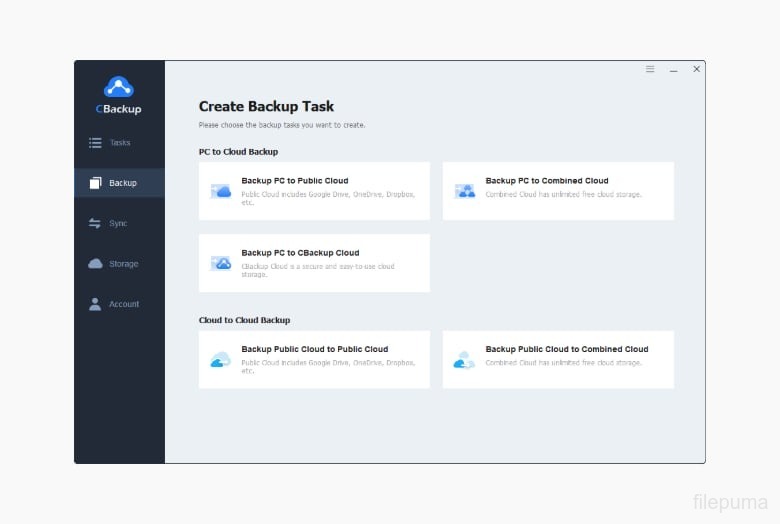Open the hamburger menu in title bar
Screen dimensions: 780x524
(650, 69)
